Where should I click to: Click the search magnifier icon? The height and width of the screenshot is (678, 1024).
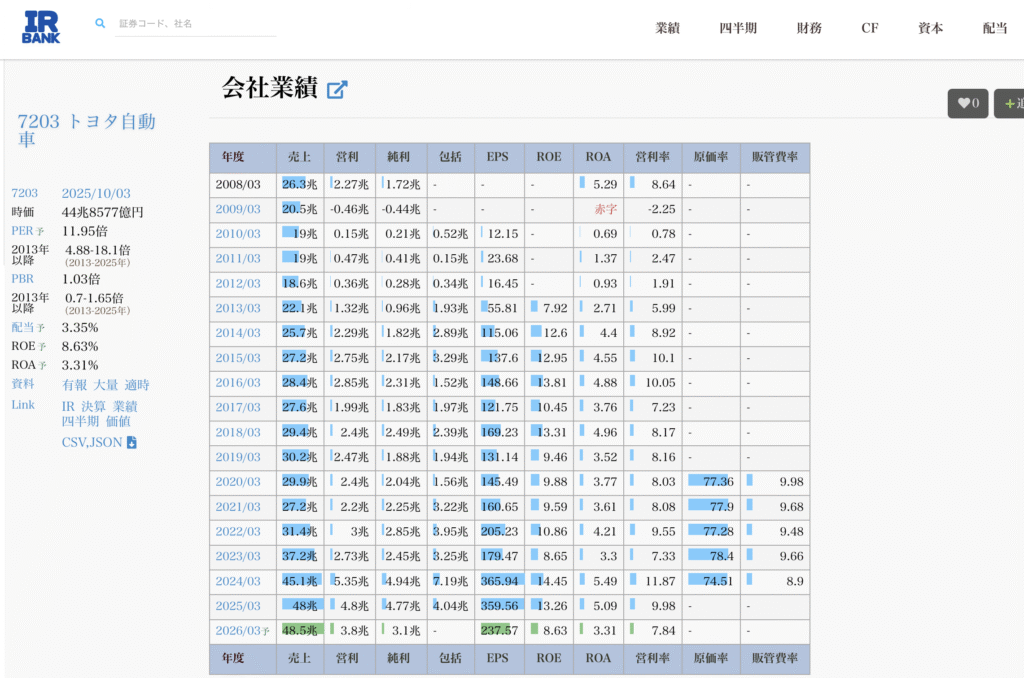100,23
